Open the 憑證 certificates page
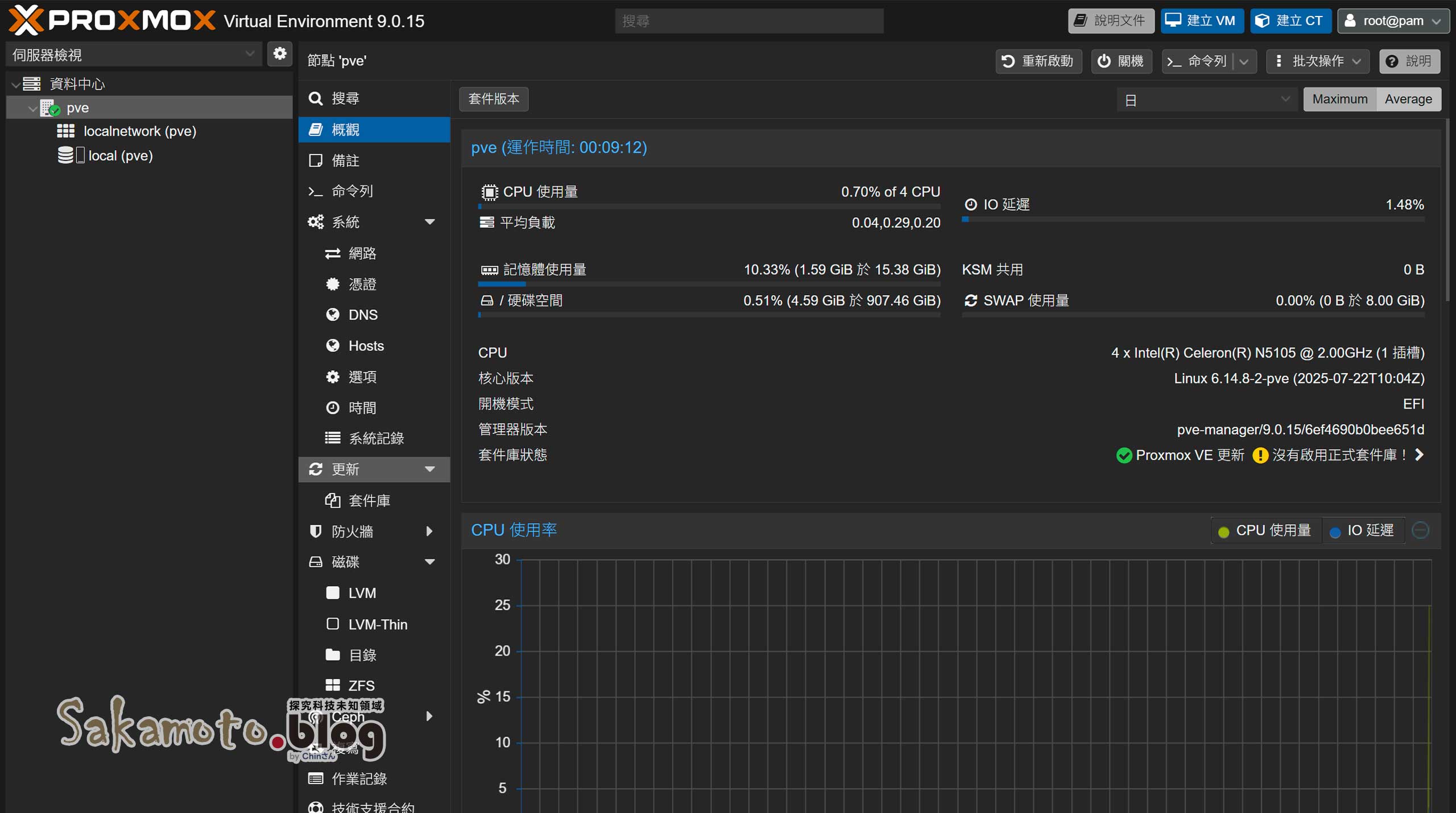Image resolution: width=1456 pixels, height=813 pixels. point(362,284)
